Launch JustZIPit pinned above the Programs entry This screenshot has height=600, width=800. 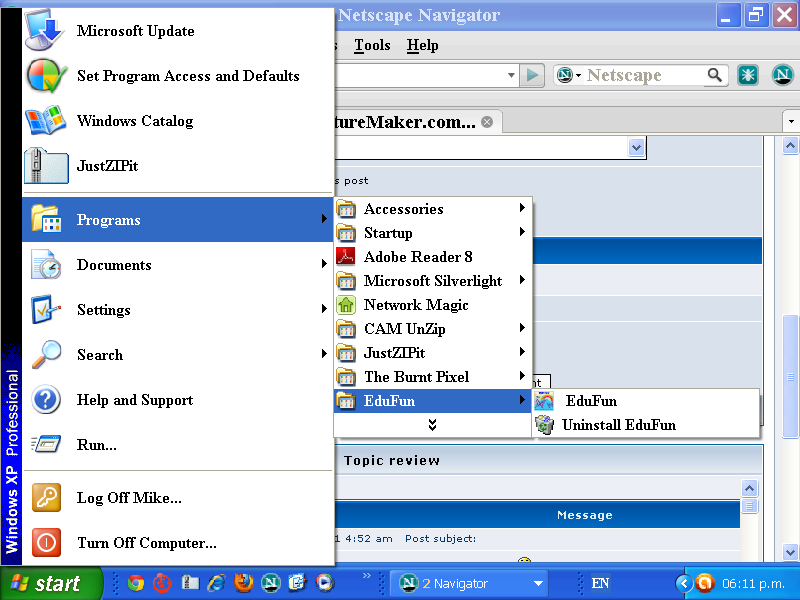[x=178, y=166]
